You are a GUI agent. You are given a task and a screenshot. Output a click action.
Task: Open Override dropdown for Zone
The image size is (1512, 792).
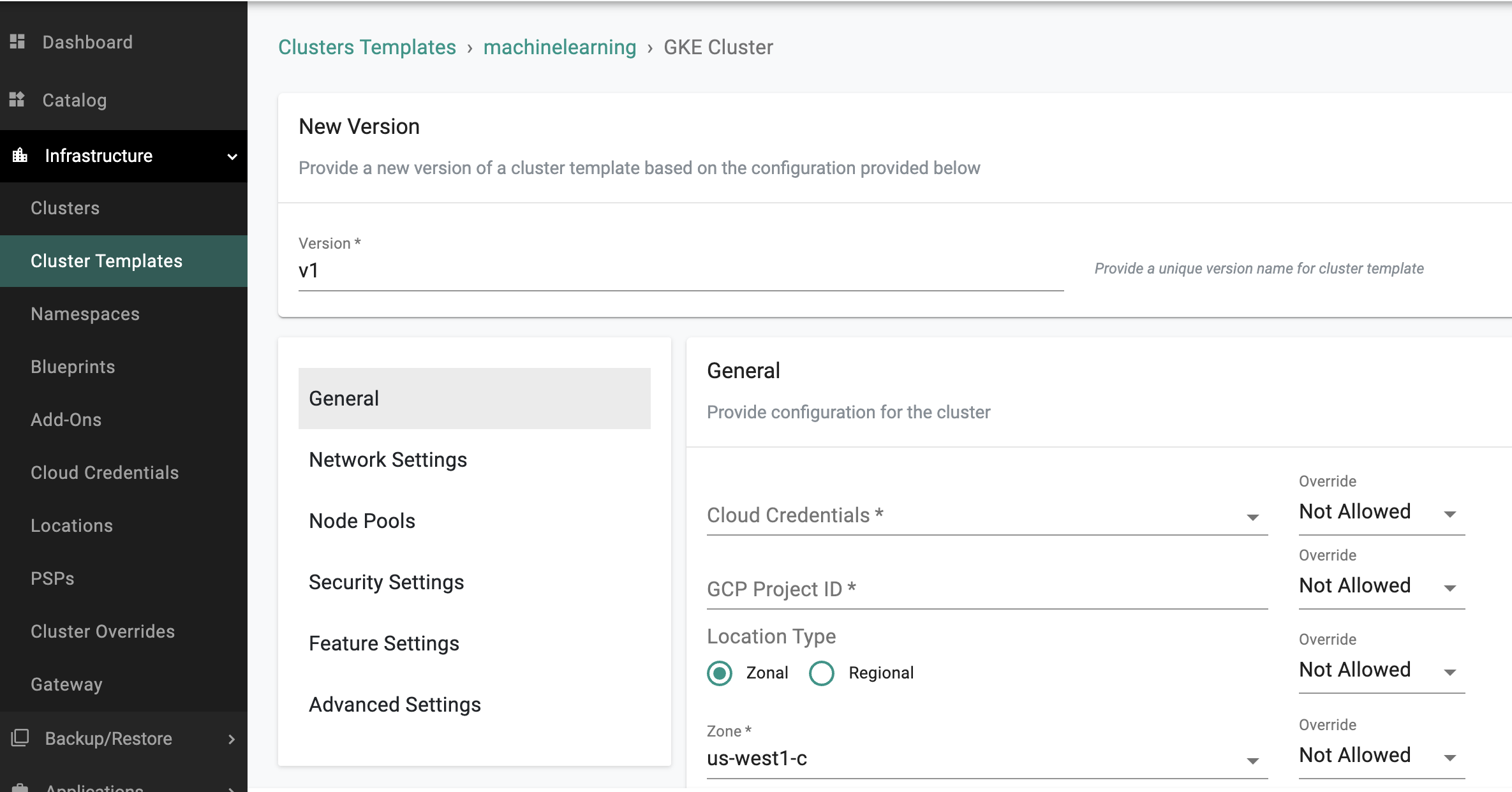1382,756
